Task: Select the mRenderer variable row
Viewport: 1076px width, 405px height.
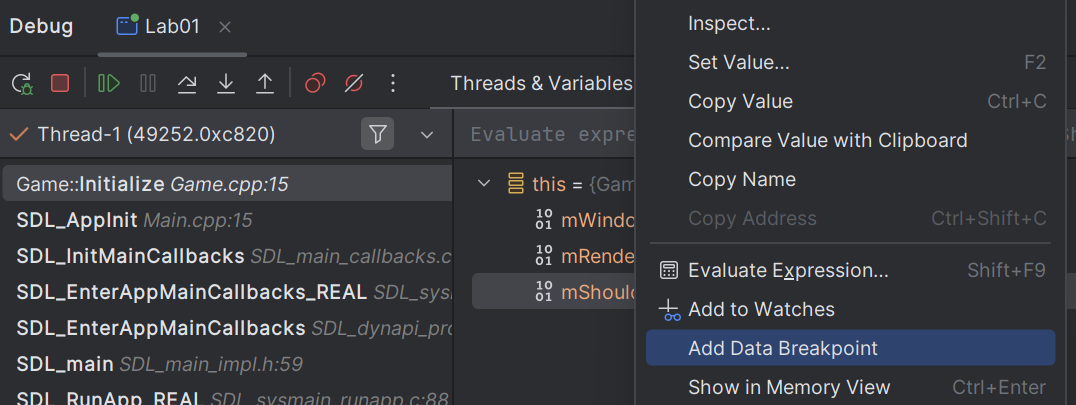Action: 553,255
